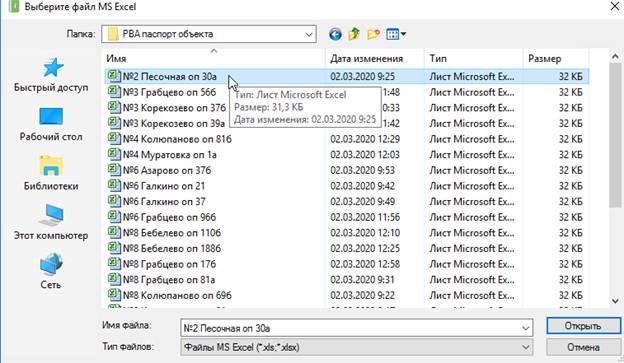624x363 pixels.
Task: Click Excel icon of №2 Песочная оп 30а
Action: click(114, 76)
